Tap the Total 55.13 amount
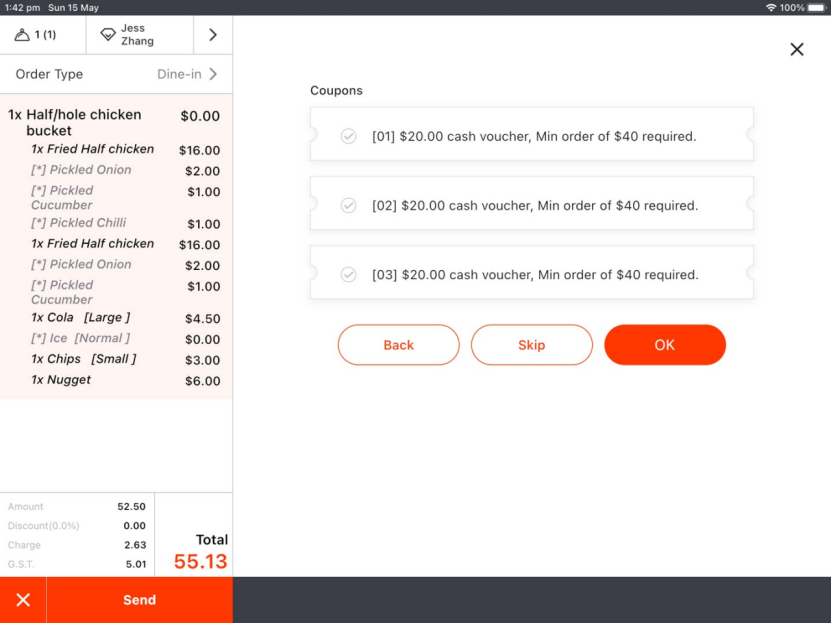The height and width of the screenshot is (623, 831). click(x=200, y=561)
